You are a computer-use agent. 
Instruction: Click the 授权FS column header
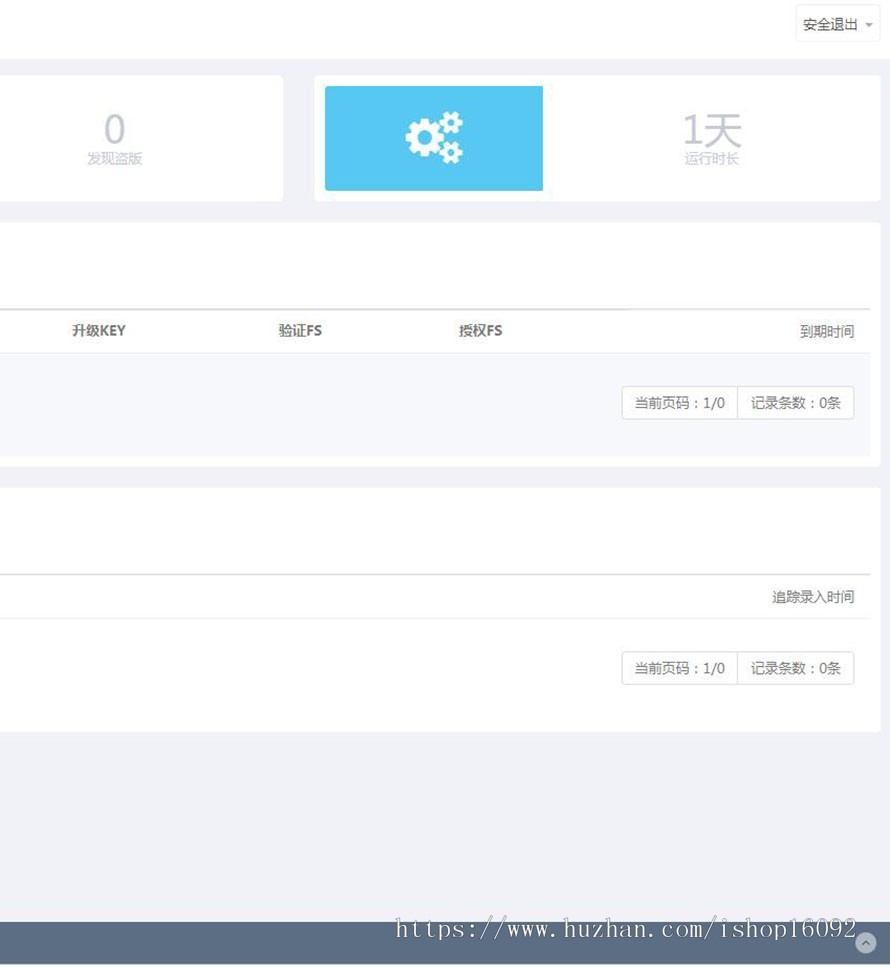pyautogui.click(x=480, y=331)
